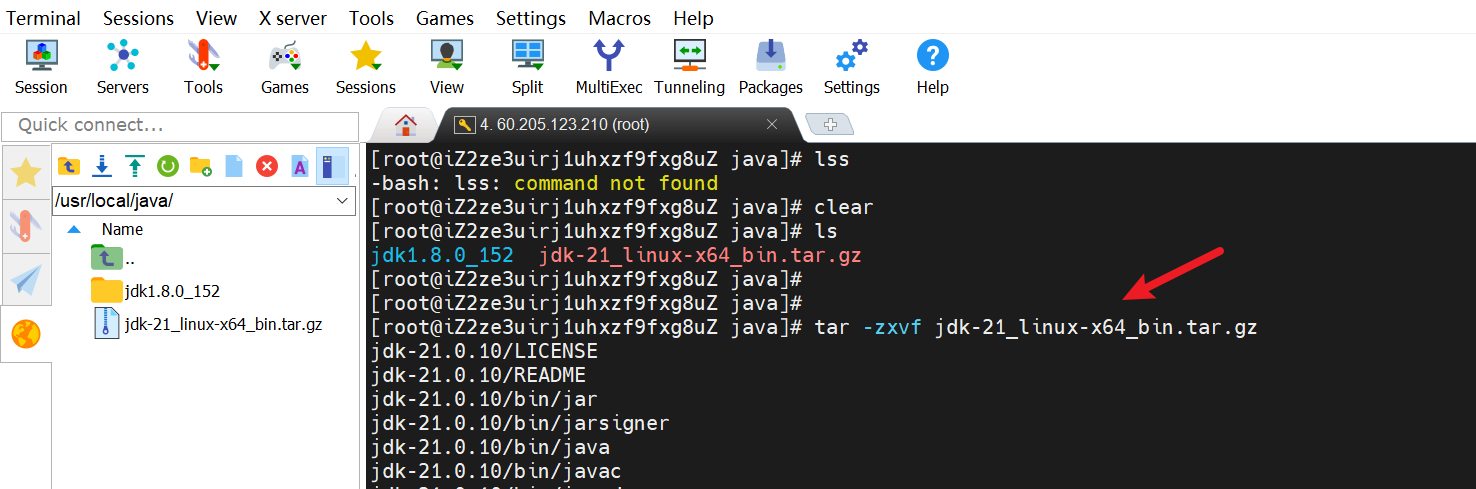Screen dimensions: 1476x489
Task: Refresh the SFTP folder listing
Action: point(167,166)
